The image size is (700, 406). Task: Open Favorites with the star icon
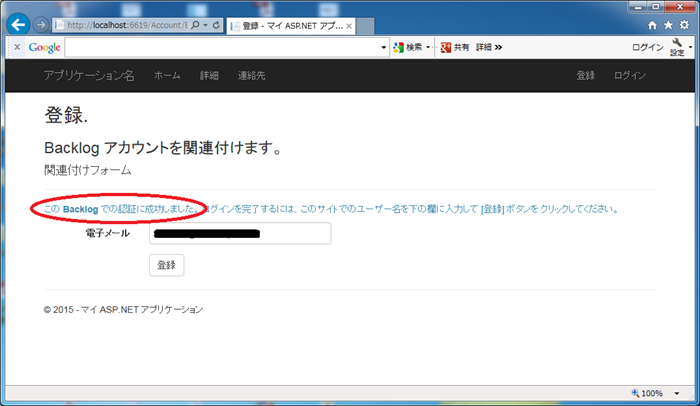pyautogui.click(x=668, y=25)
